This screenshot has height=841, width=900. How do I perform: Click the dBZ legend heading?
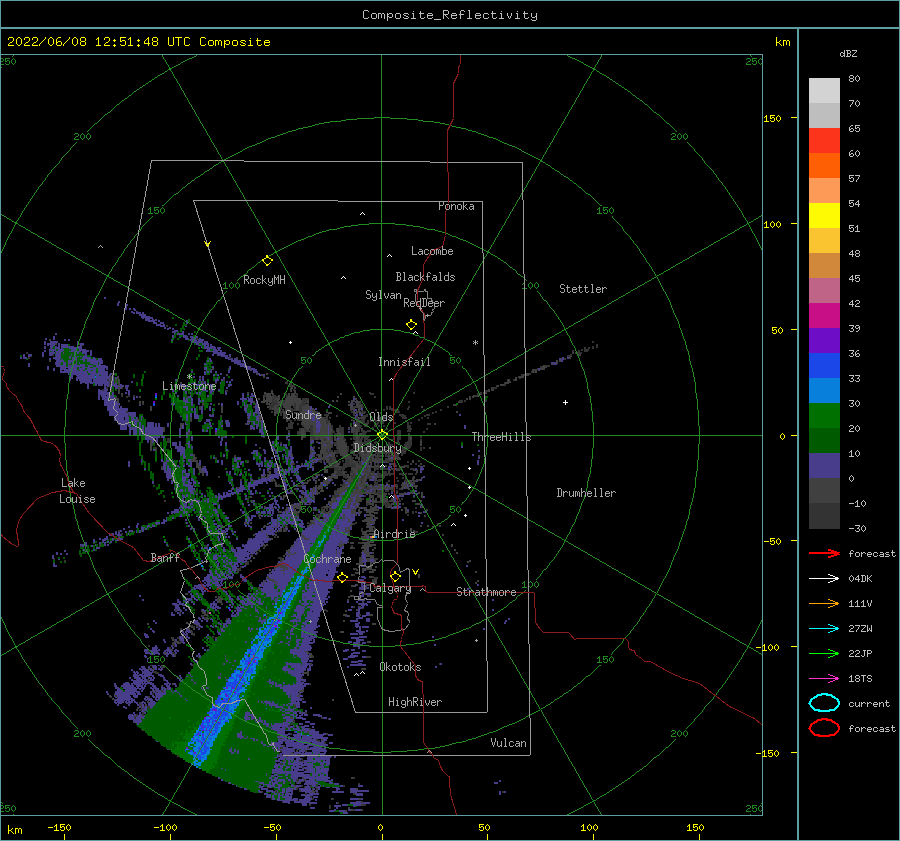click(x=848, y=53)
